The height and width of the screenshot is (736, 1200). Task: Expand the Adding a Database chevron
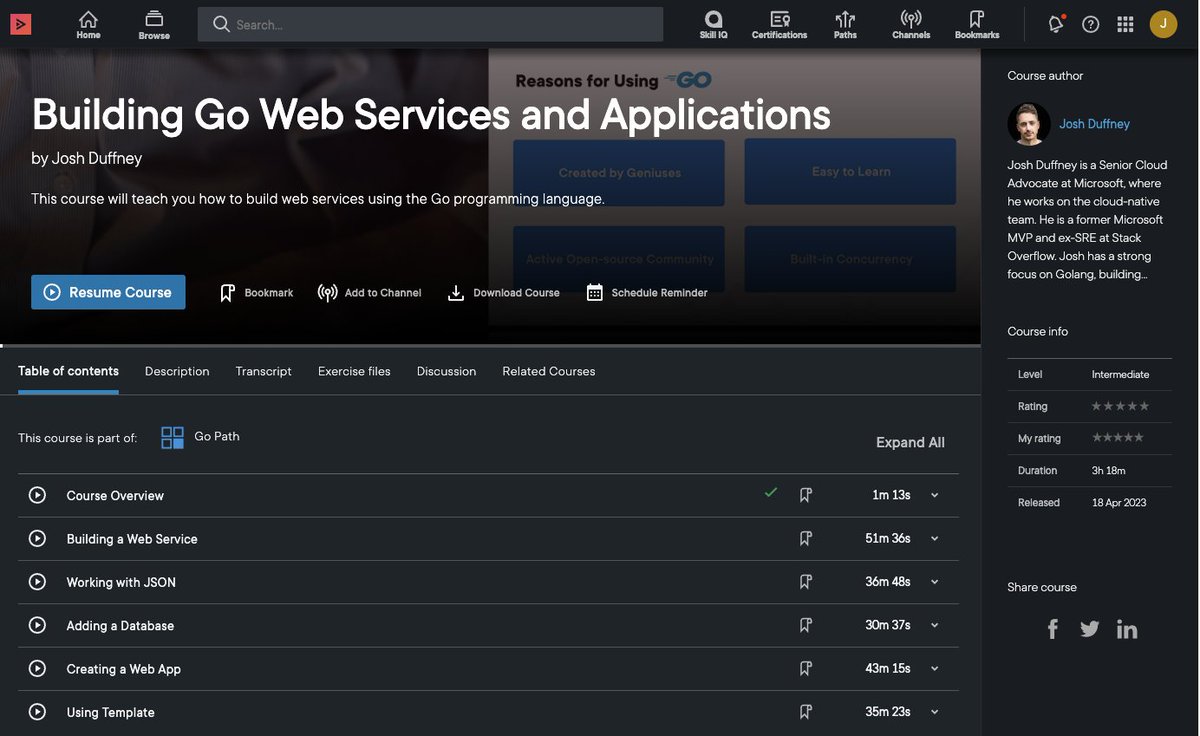tap(935, 625)
